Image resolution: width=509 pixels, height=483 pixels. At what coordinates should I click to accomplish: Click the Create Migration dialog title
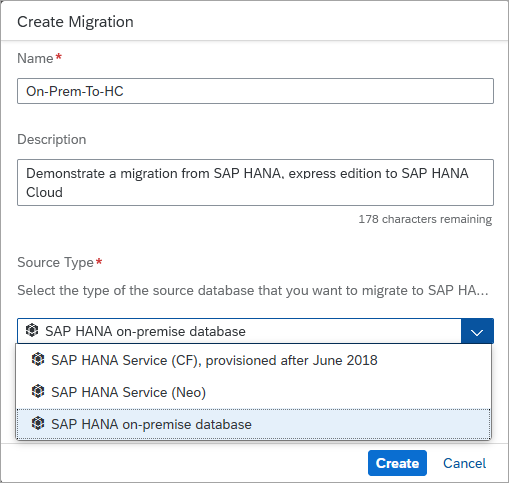click(75, 22)
